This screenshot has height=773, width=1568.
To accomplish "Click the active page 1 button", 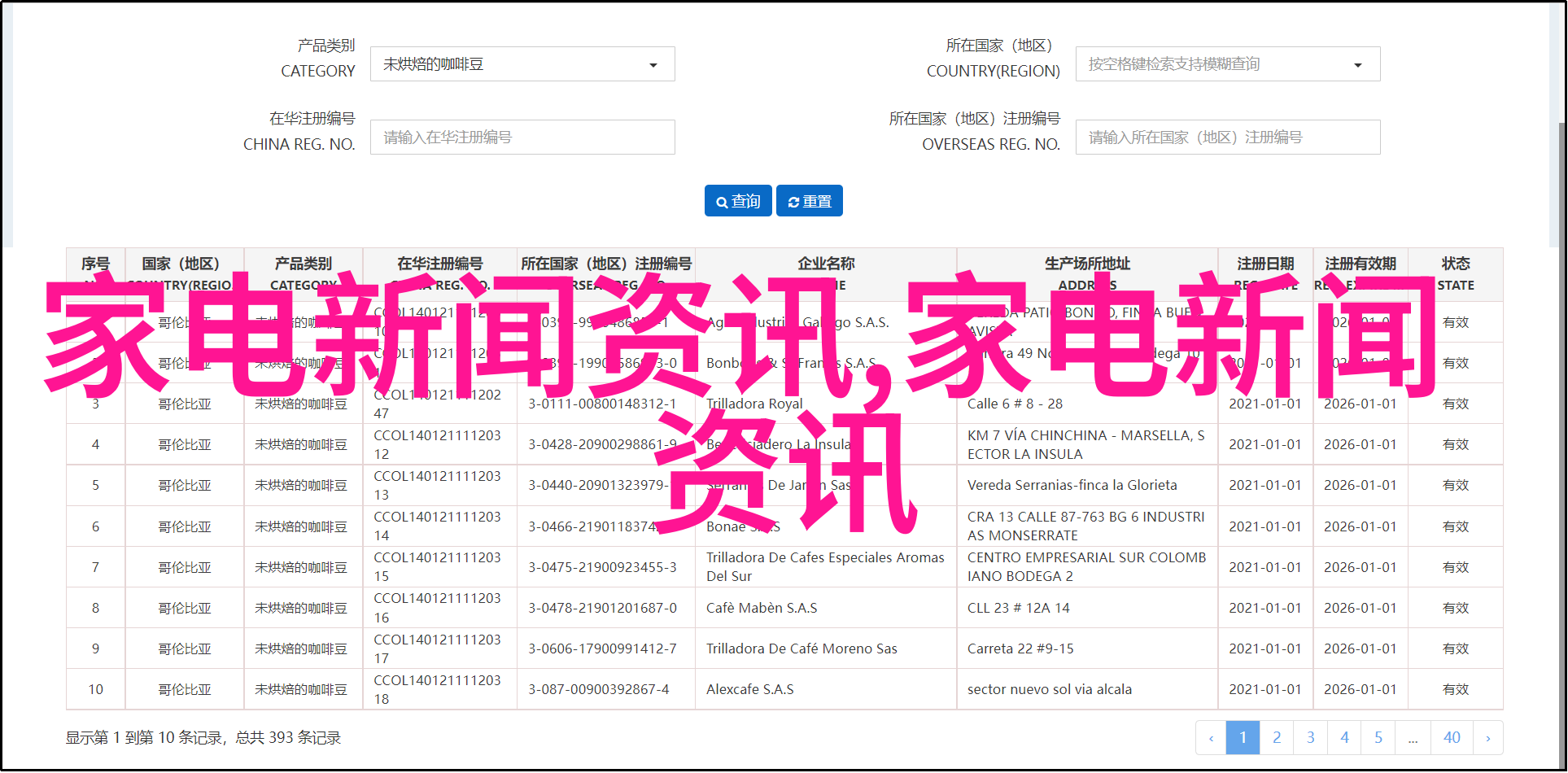I will (1243, 738).
